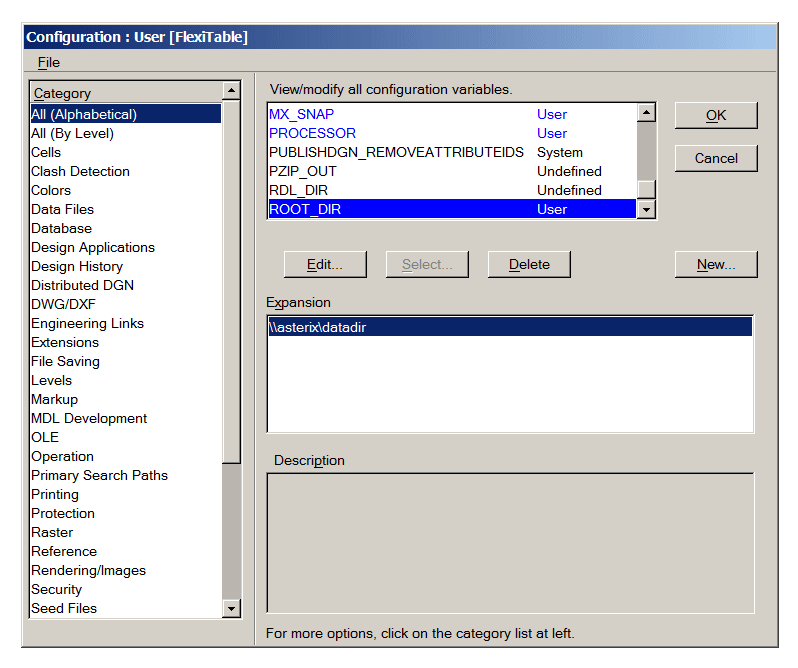Select the Security category
This screenshot has width=798, height=668.
(126, 589)
